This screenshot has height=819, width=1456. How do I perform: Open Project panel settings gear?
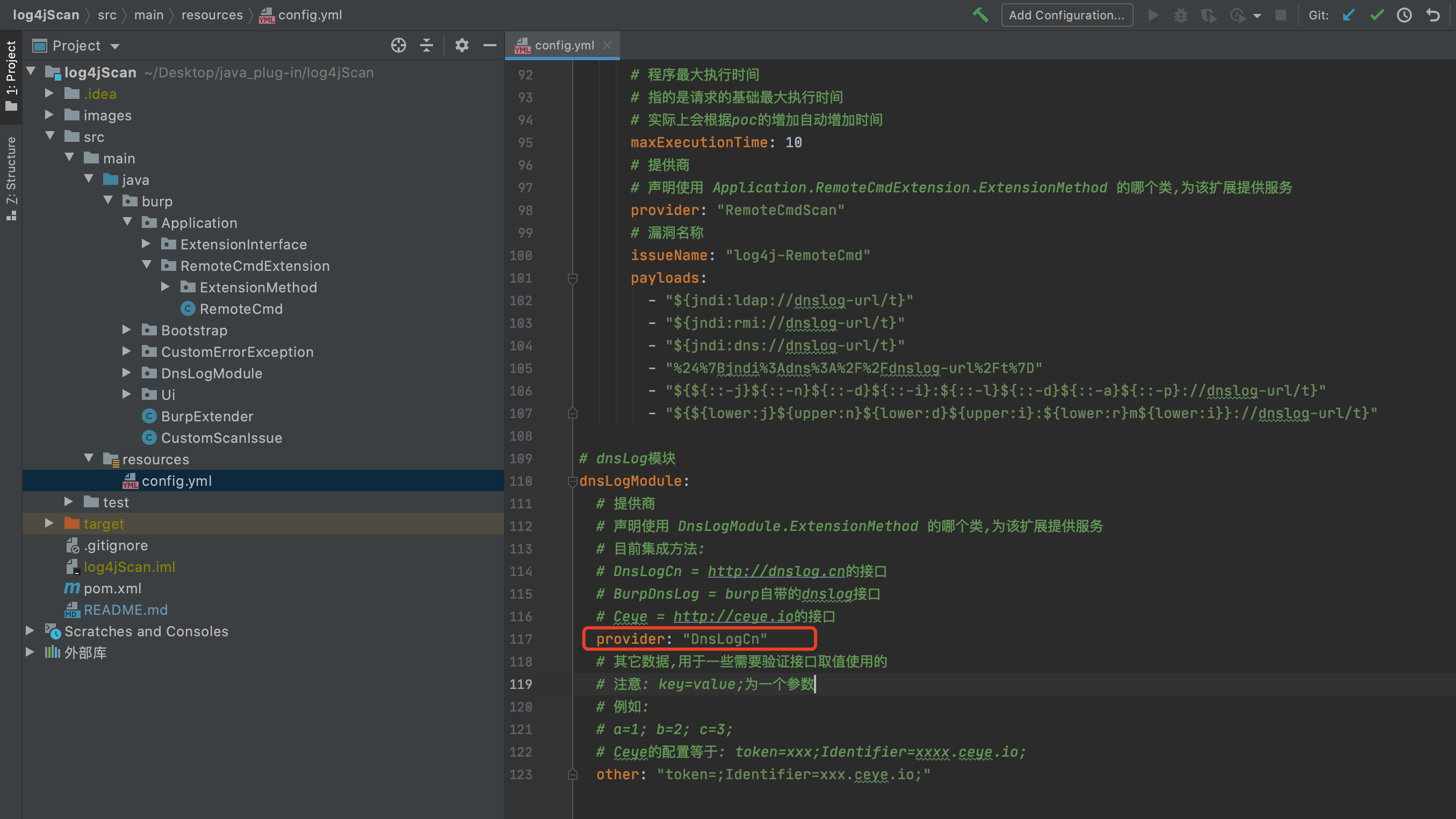click(462, 46)
